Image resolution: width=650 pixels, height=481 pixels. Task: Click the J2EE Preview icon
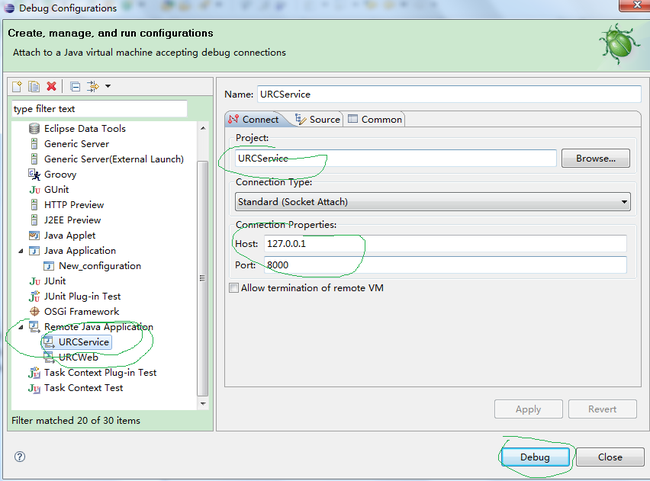34,220
